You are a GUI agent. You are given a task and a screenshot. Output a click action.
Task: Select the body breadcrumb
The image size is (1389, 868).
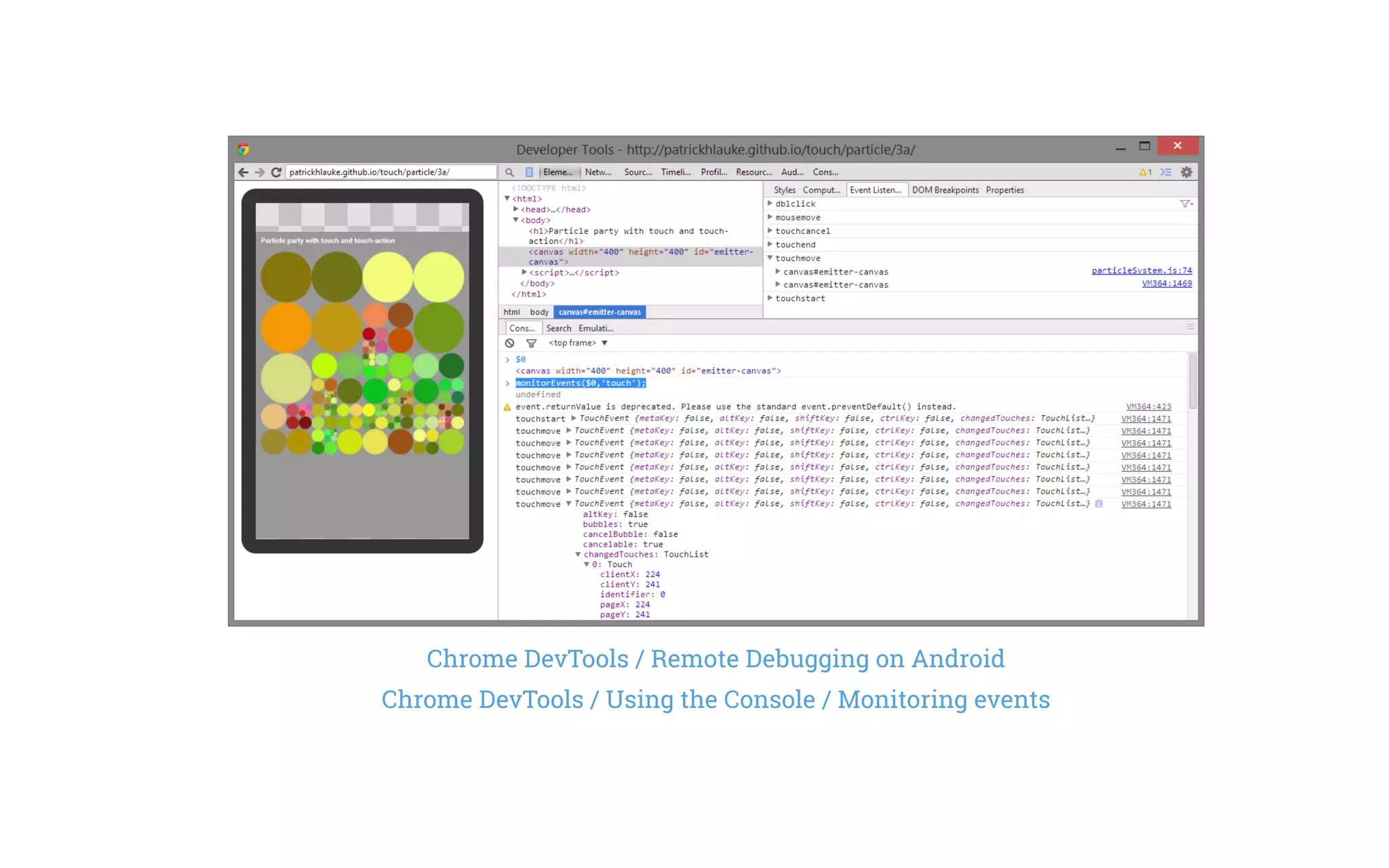click(x=539, y=312)
